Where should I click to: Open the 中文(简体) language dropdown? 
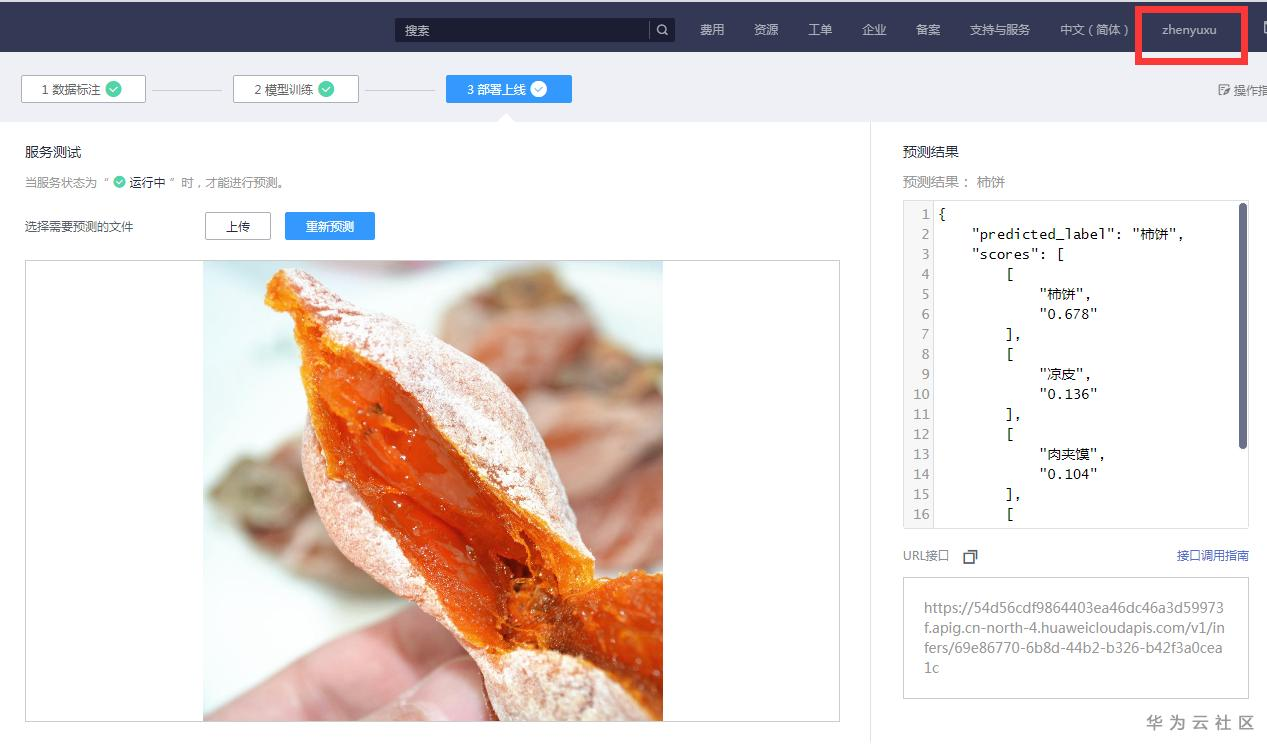(x=1094, y=30)
